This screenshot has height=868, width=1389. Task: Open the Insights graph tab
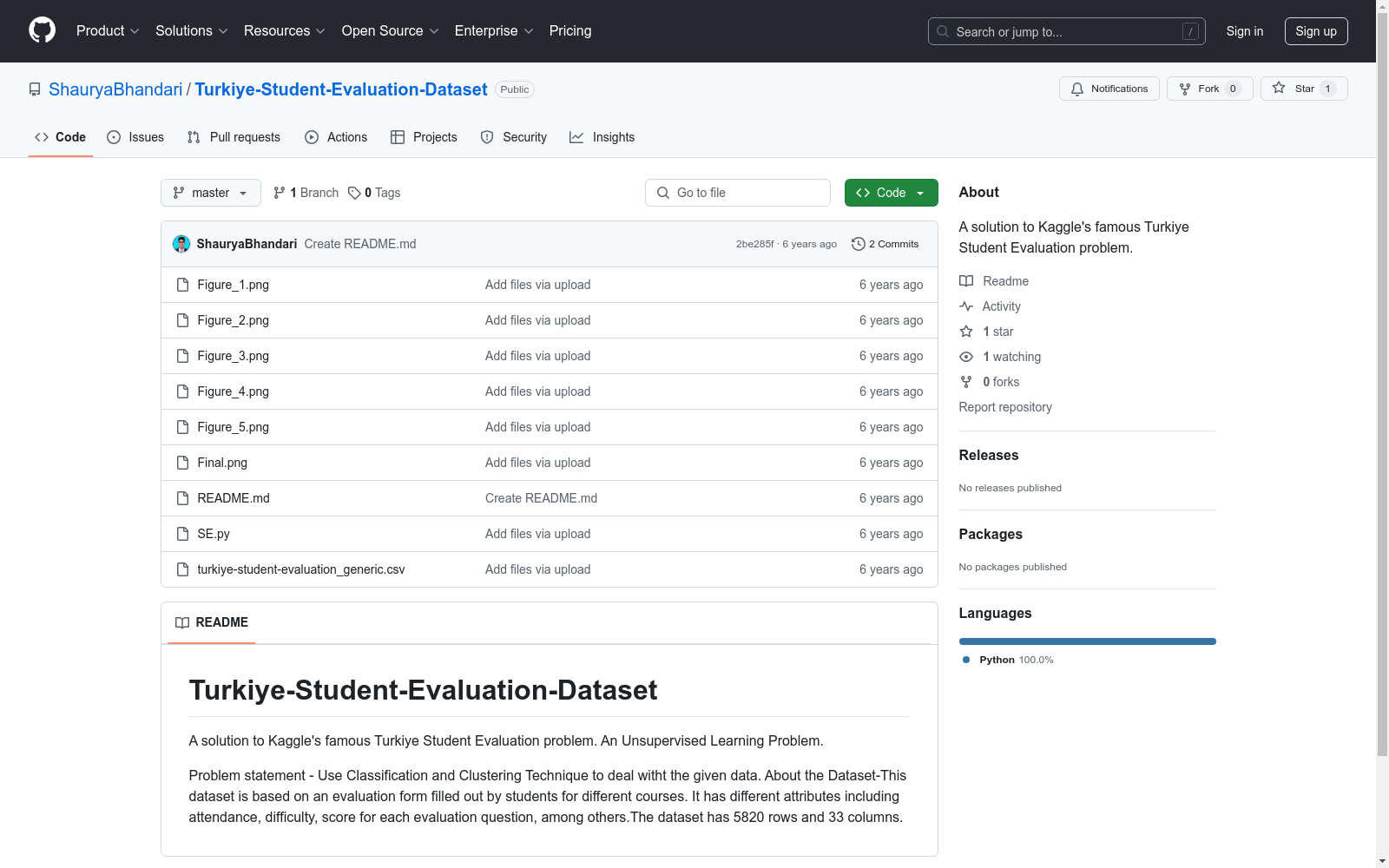[x=602, y=136]
